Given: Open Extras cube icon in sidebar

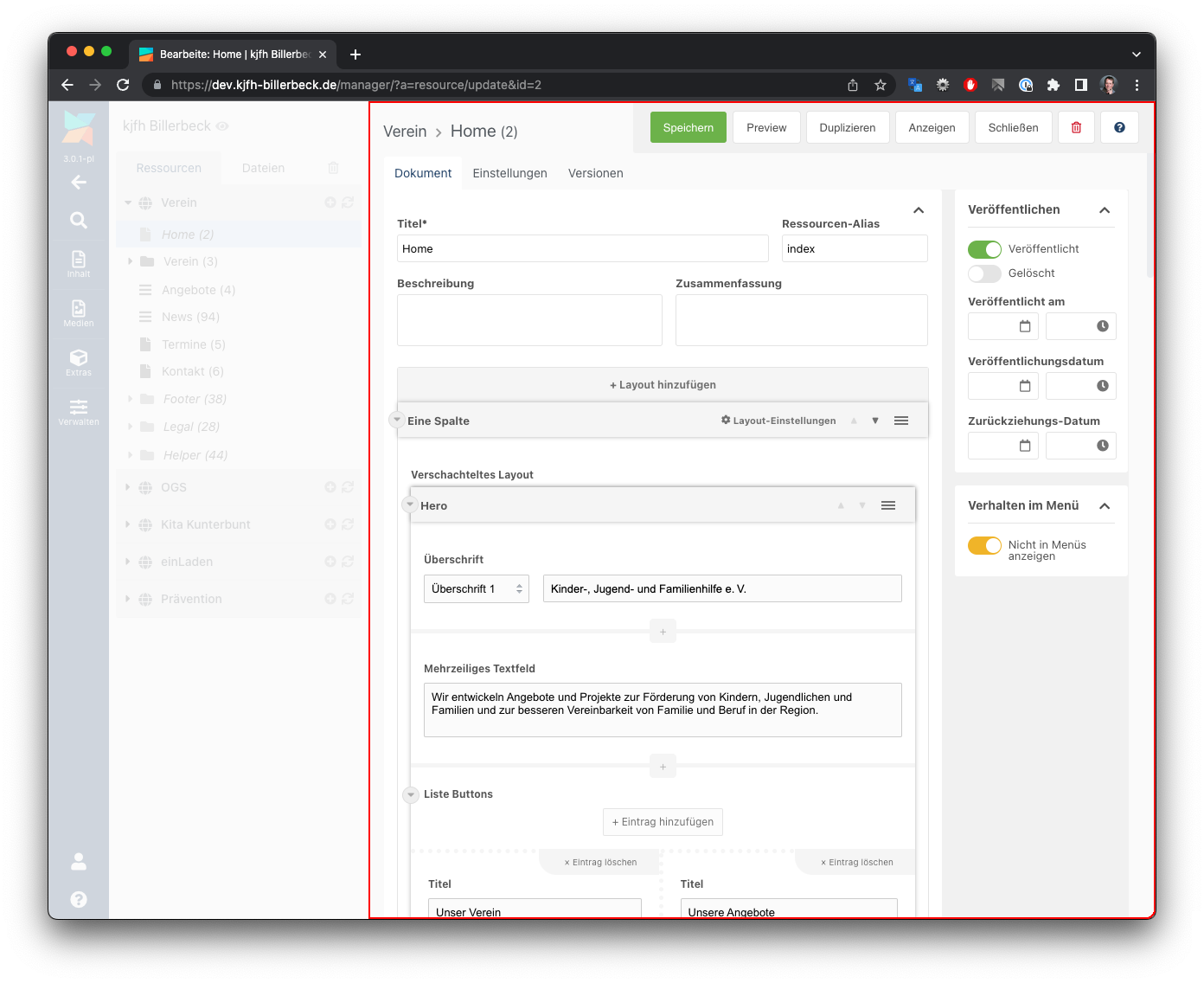Looking at the screenshot, I should [x=79, y=361].
